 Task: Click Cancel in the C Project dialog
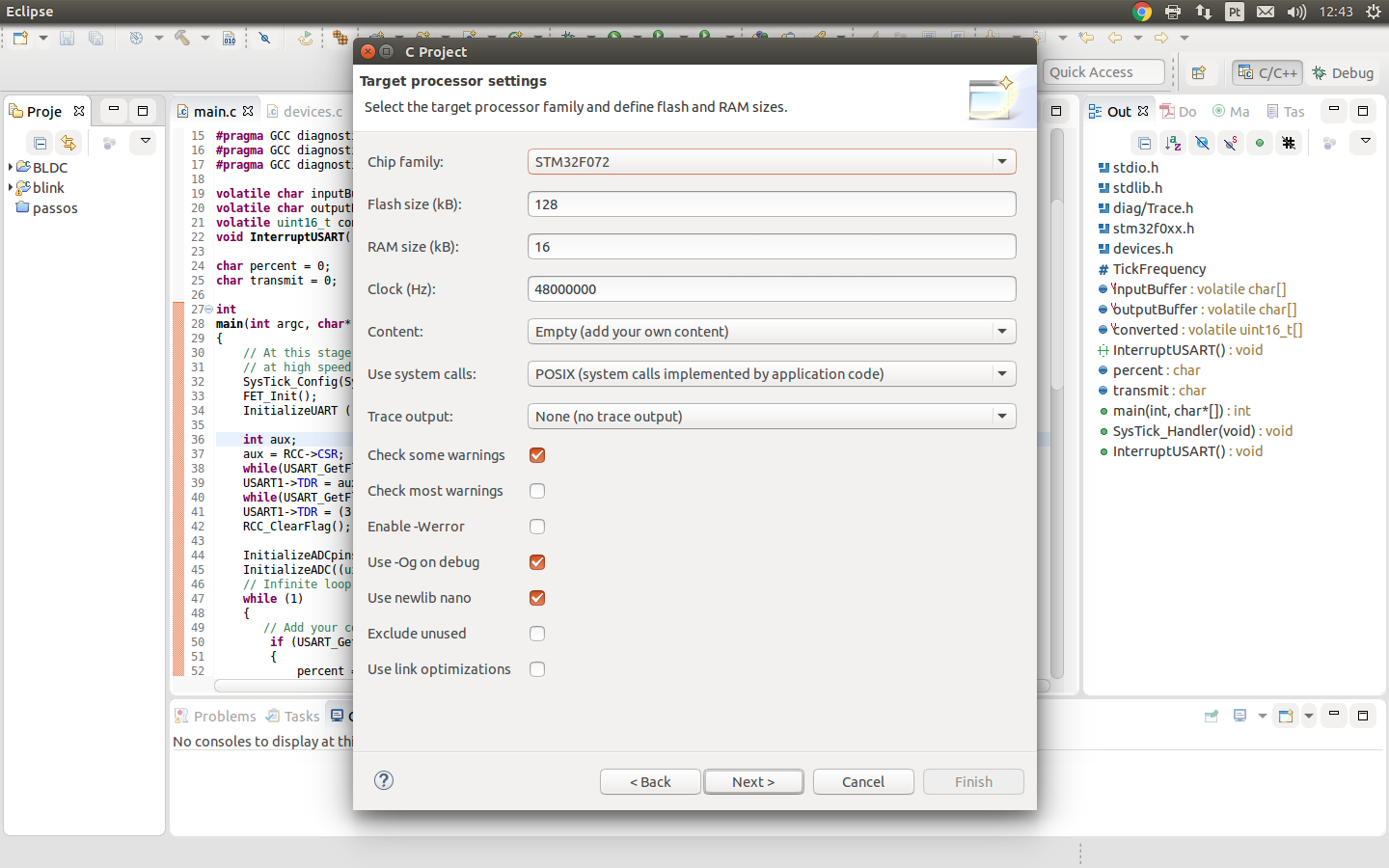[x=863, y=782]
